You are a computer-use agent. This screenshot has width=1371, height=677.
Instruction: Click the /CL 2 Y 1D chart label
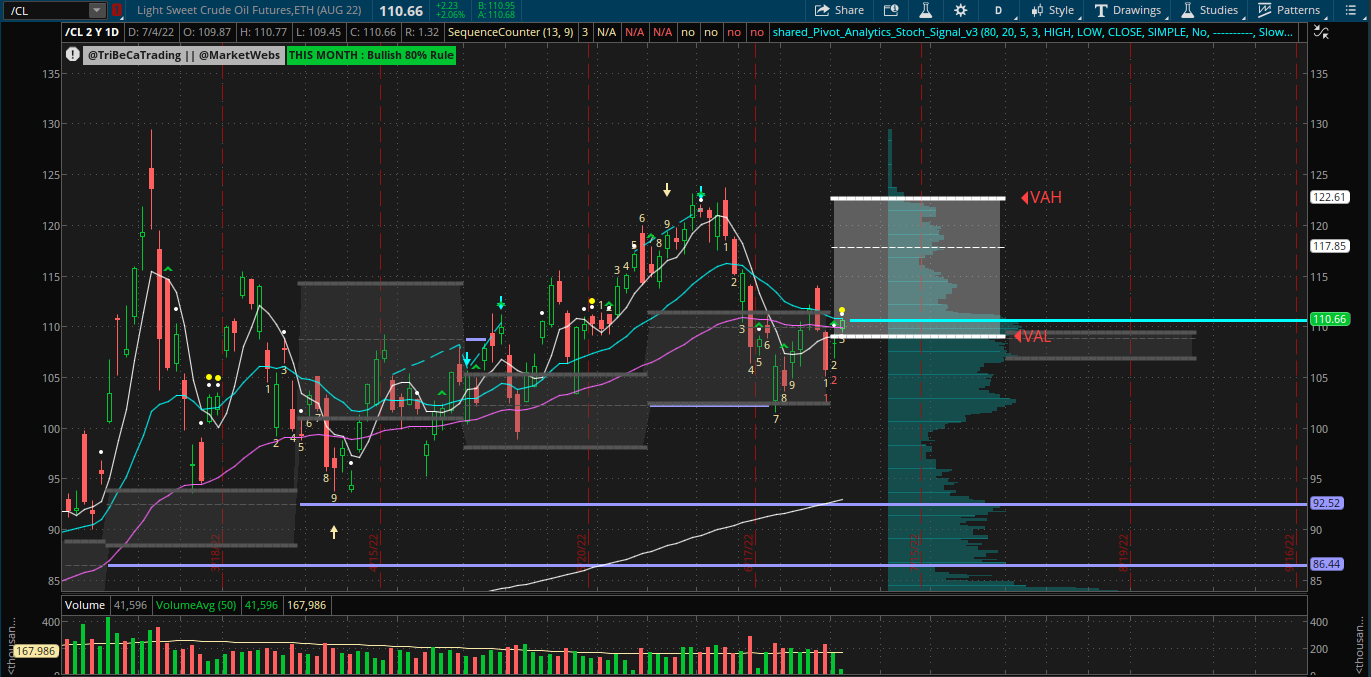92,32
